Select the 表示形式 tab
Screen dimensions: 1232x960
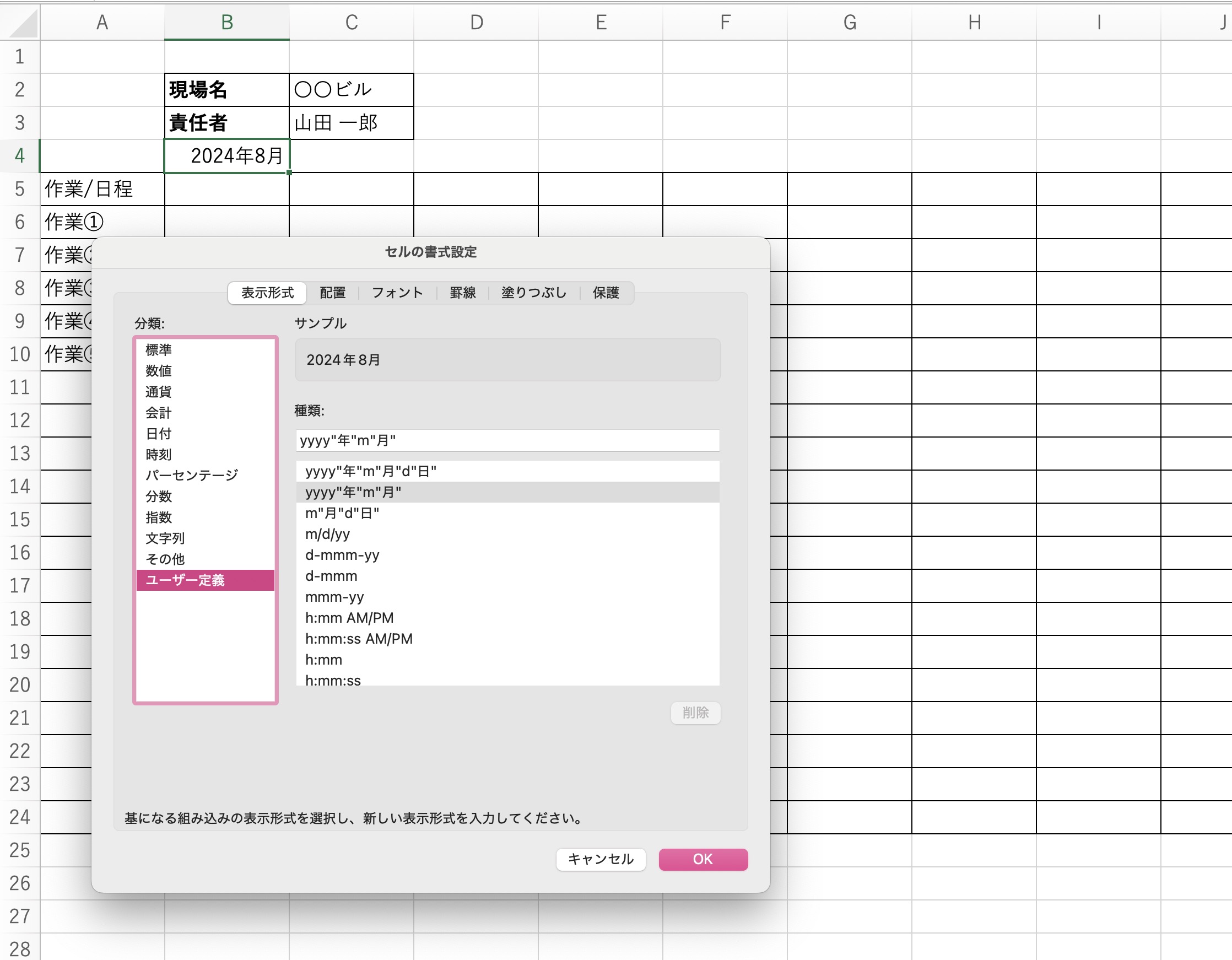coord(267,293)
